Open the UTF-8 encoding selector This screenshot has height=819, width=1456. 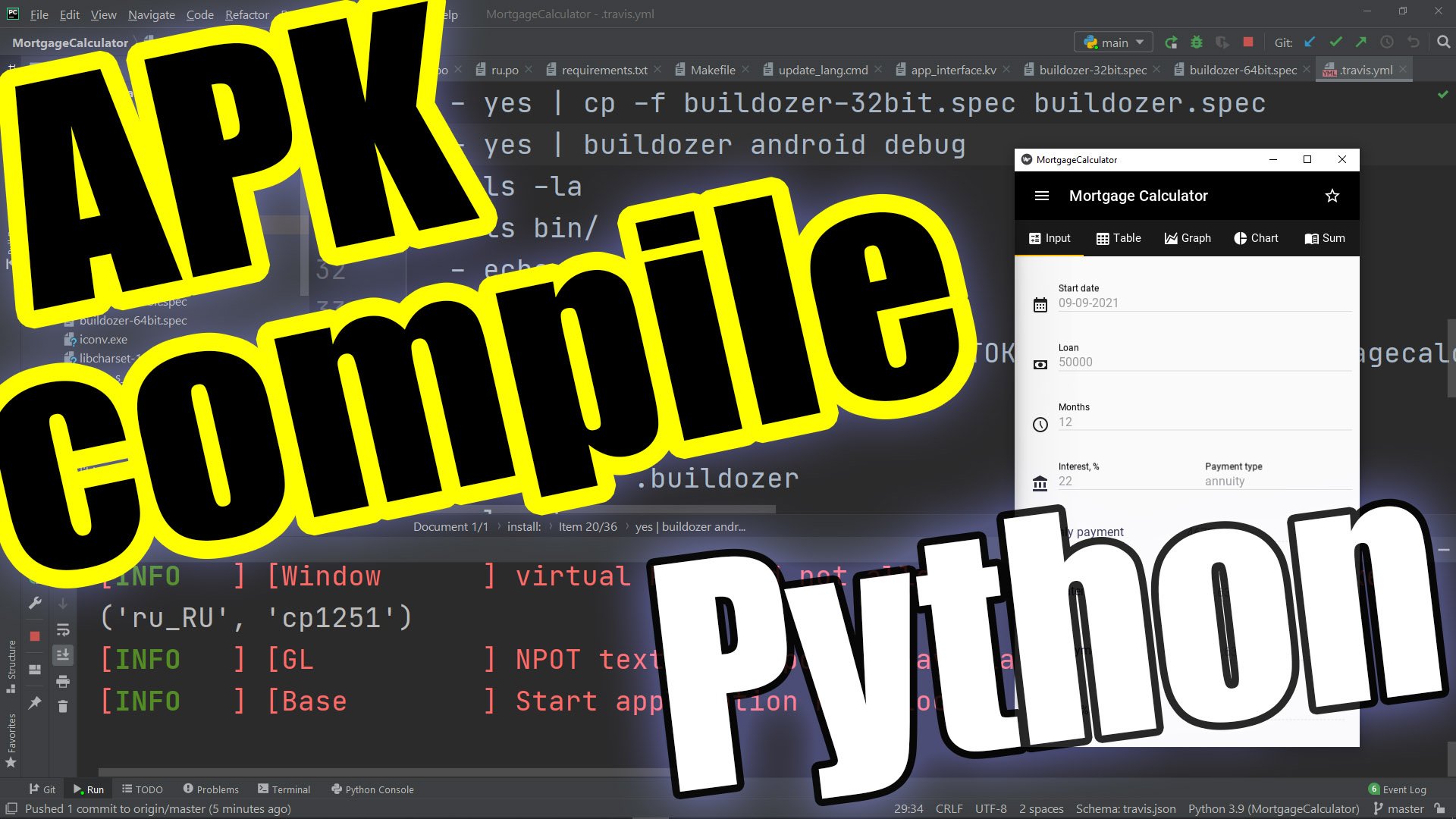[991, 808]
